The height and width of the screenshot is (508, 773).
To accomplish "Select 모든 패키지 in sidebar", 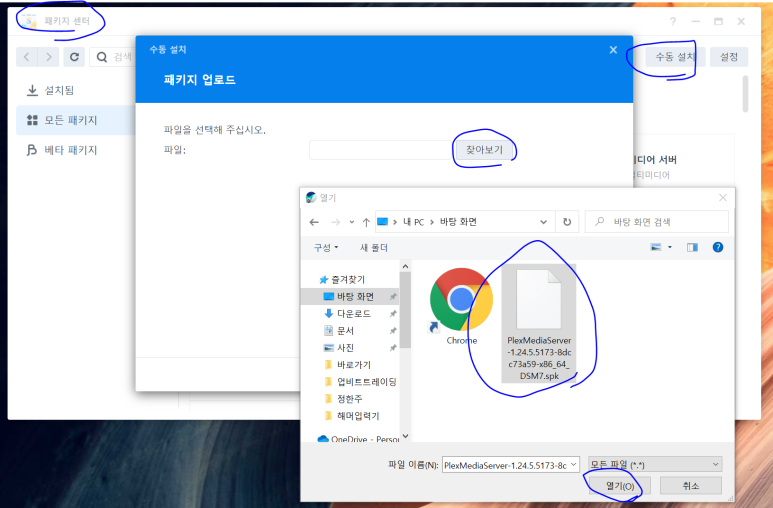I will click(76, 120).
